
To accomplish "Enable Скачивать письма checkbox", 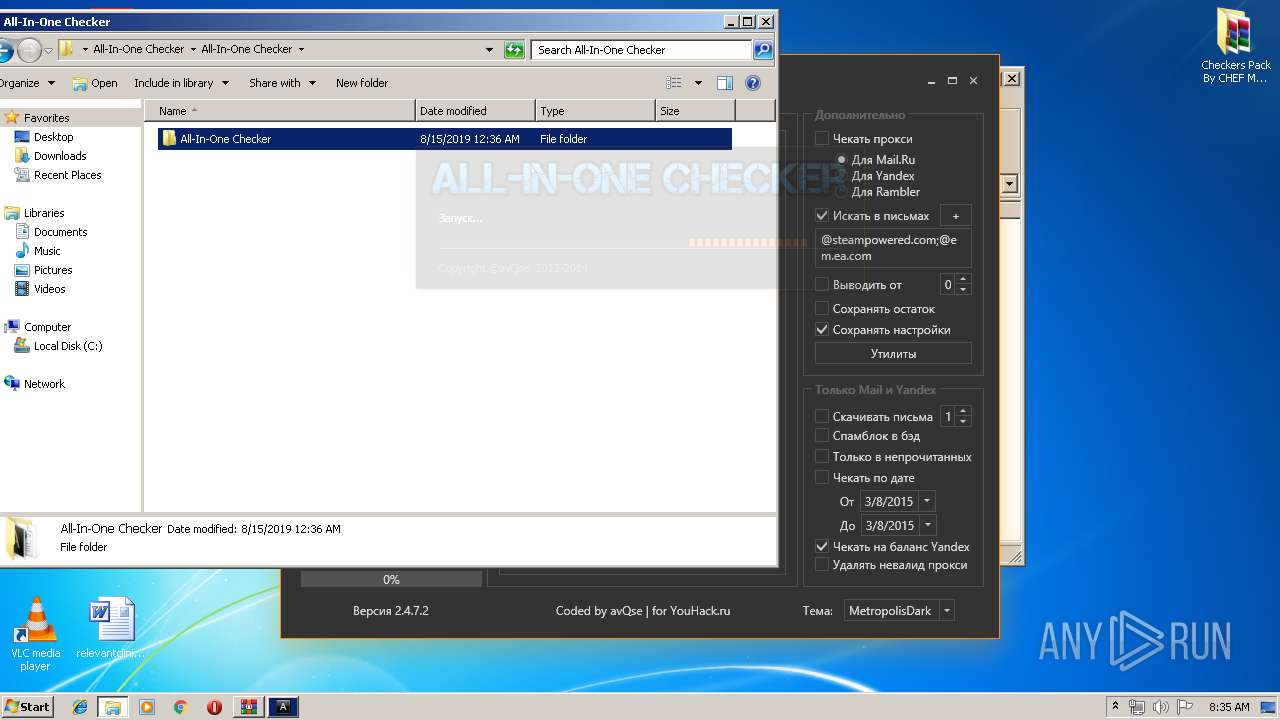I will 822,416.
